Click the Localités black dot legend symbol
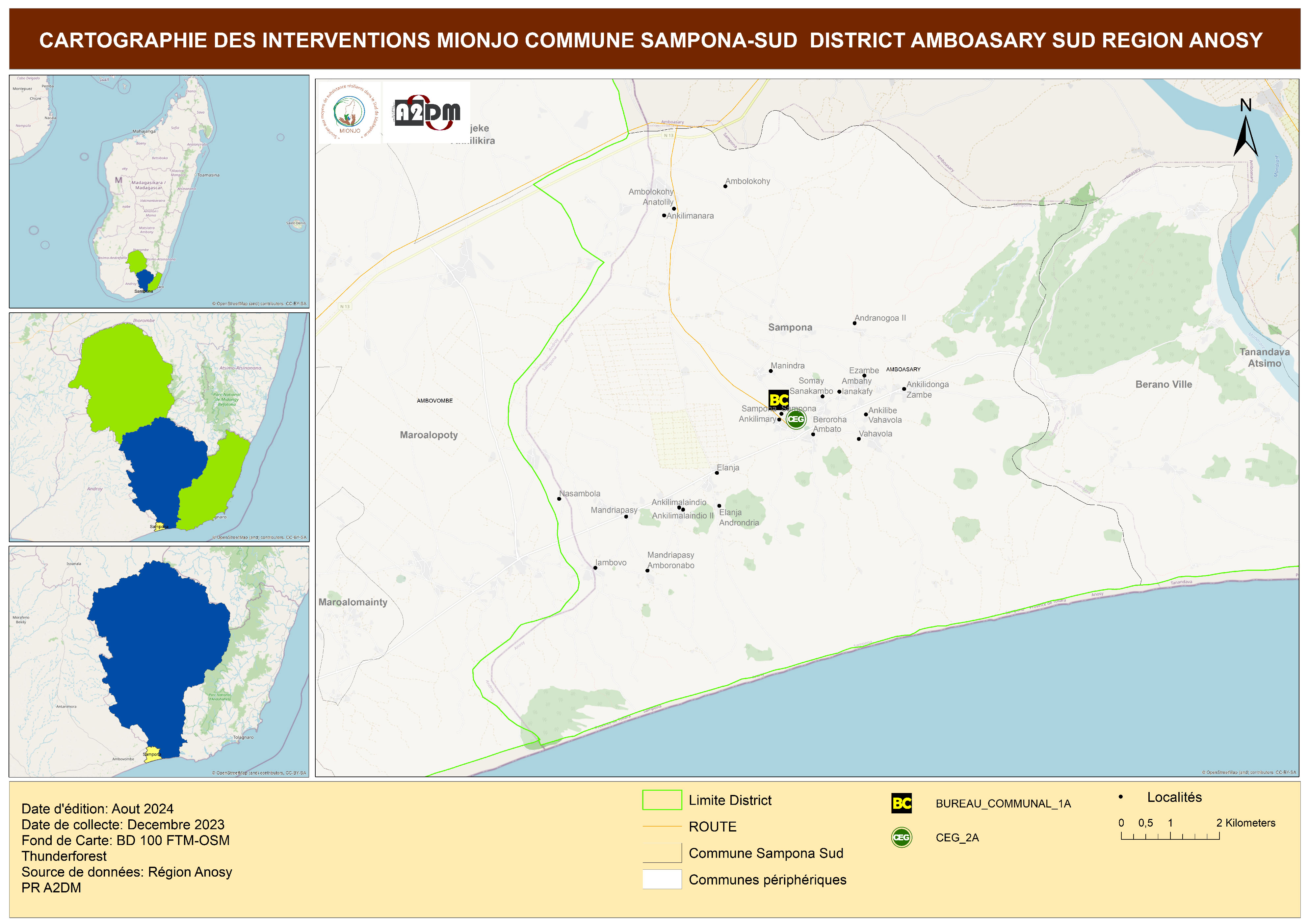The image size is (1308, 924). 1121,797
